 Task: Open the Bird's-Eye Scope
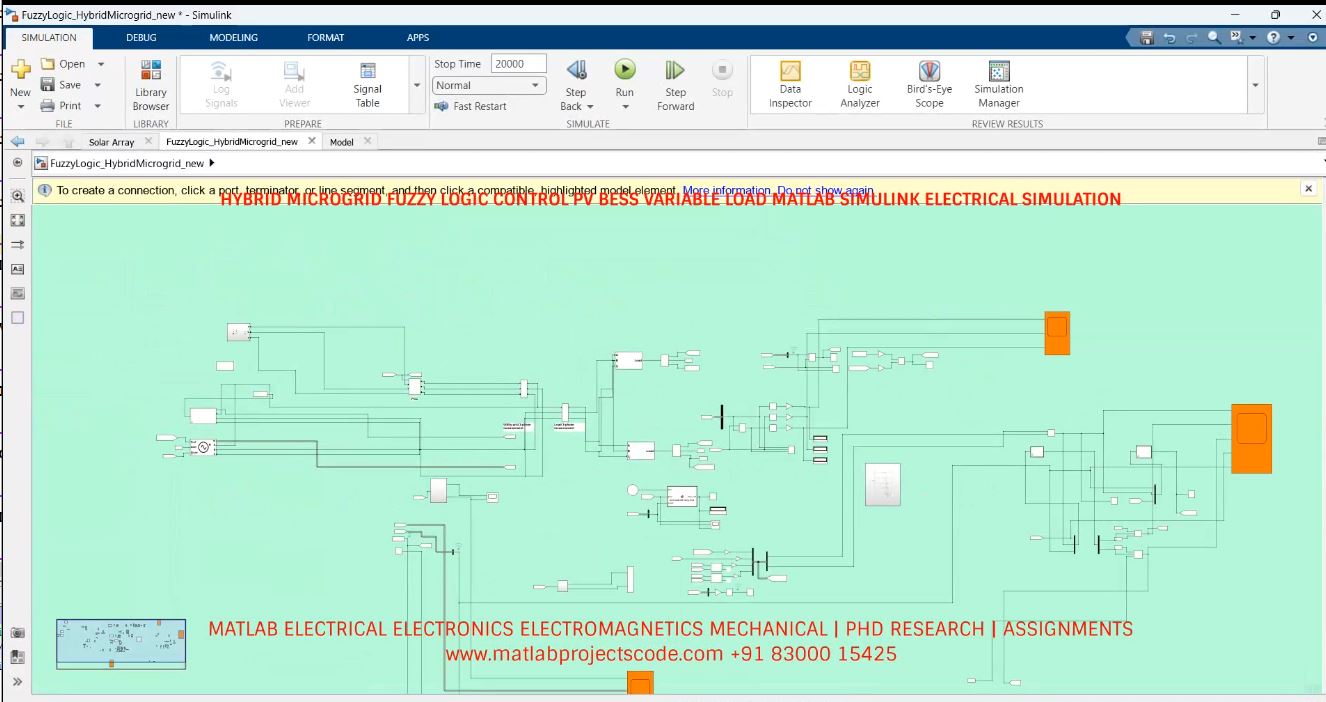click(x=928, y=84)
